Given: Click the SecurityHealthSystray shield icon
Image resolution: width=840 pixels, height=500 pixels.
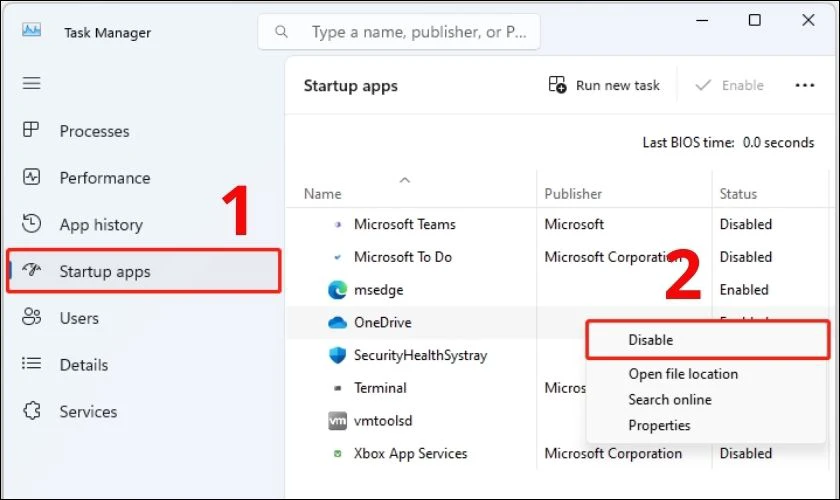Looking at the screenshot, I should [338, 355].
